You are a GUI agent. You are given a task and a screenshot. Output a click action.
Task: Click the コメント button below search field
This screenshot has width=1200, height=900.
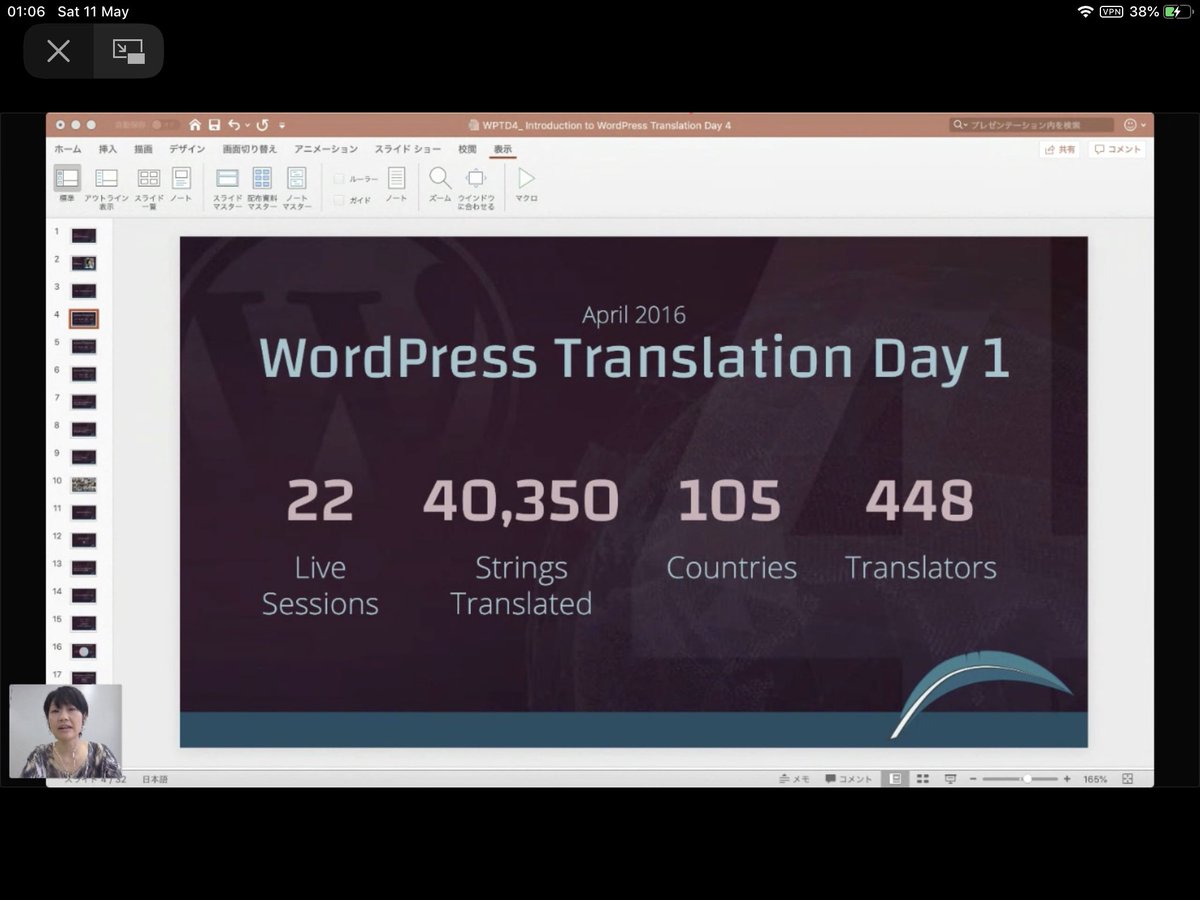pyautogui.click(x=1117, y=149)
